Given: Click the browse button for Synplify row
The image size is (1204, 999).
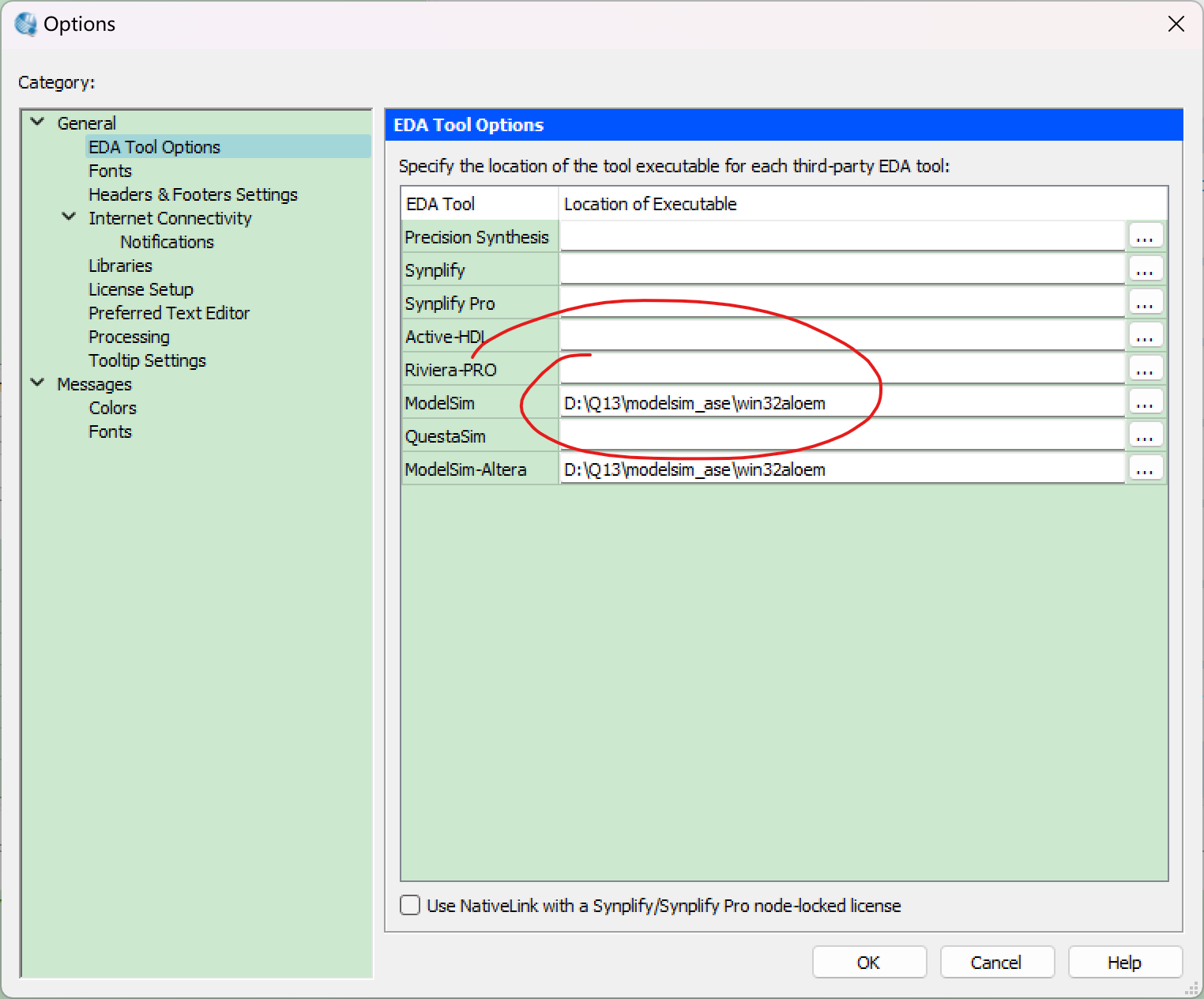Looking at the screenshot, I should 1145,270.
